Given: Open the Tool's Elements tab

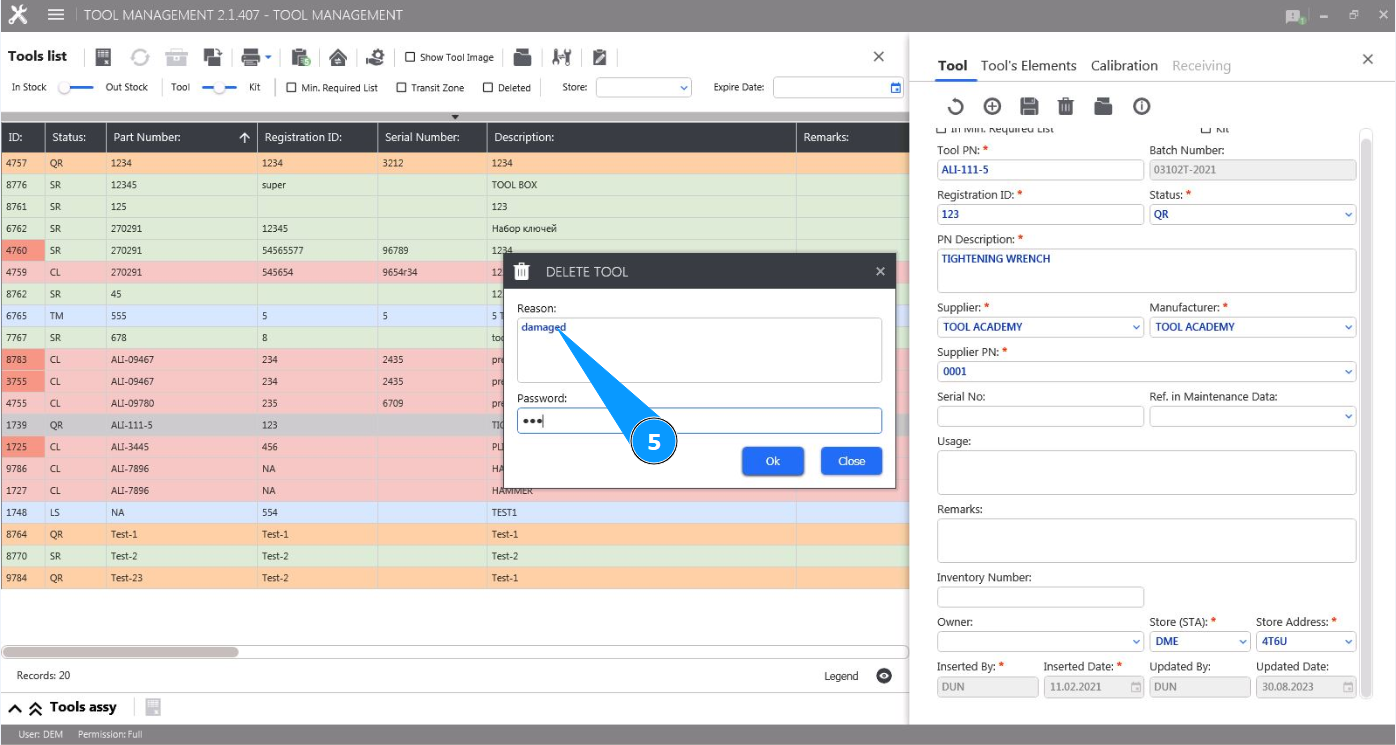Looking at the screenshot, I should click(x=1028, y=66).
